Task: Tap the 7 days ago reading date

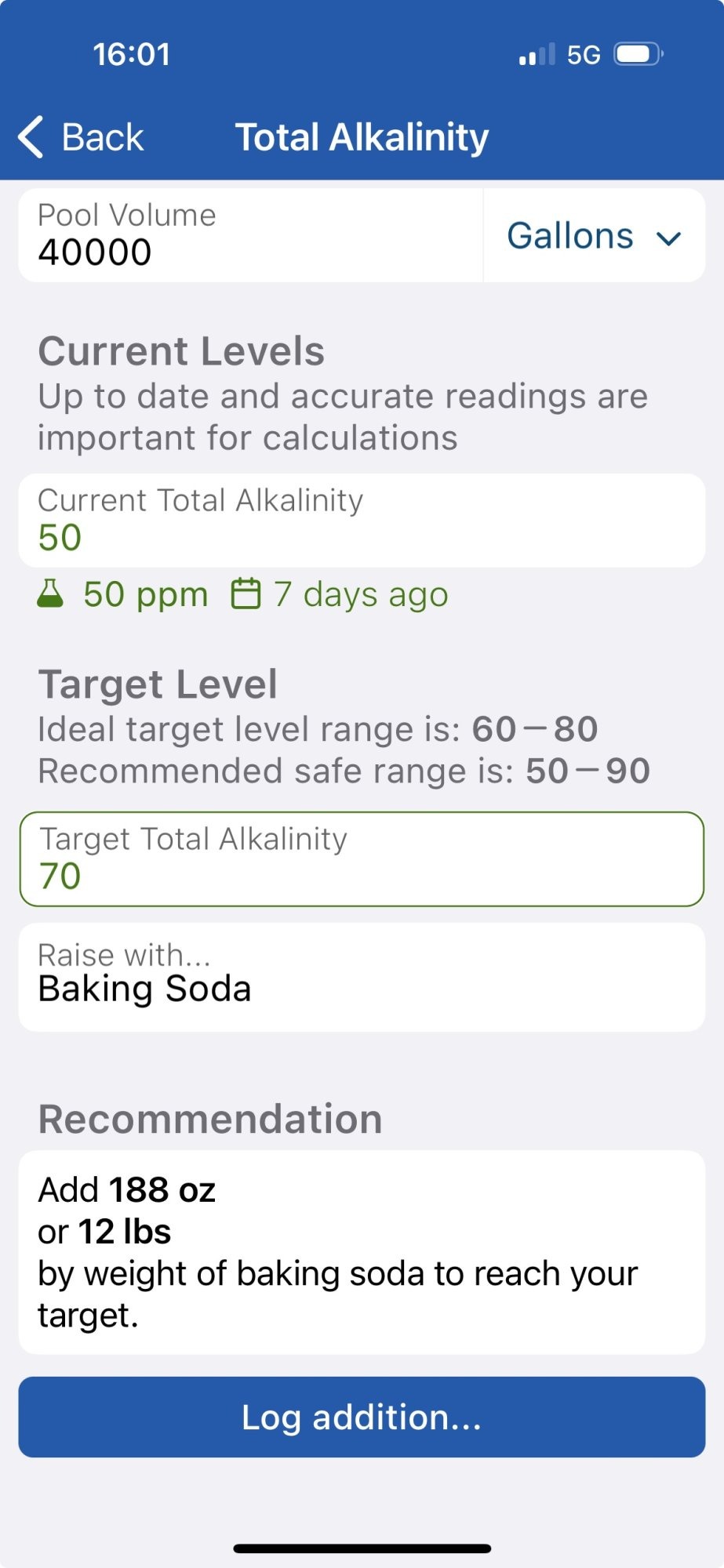Action: (361, 594)
